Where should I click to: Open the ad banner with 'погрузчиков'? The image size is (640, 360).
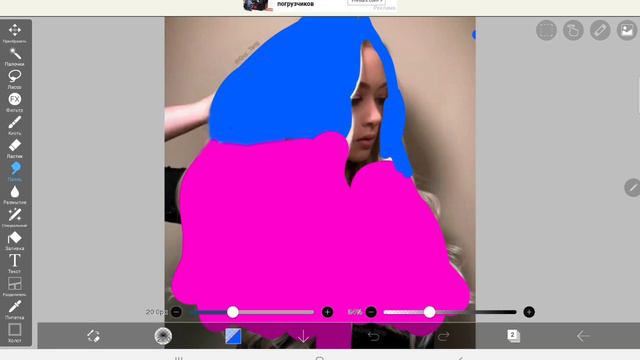point(320,5)
